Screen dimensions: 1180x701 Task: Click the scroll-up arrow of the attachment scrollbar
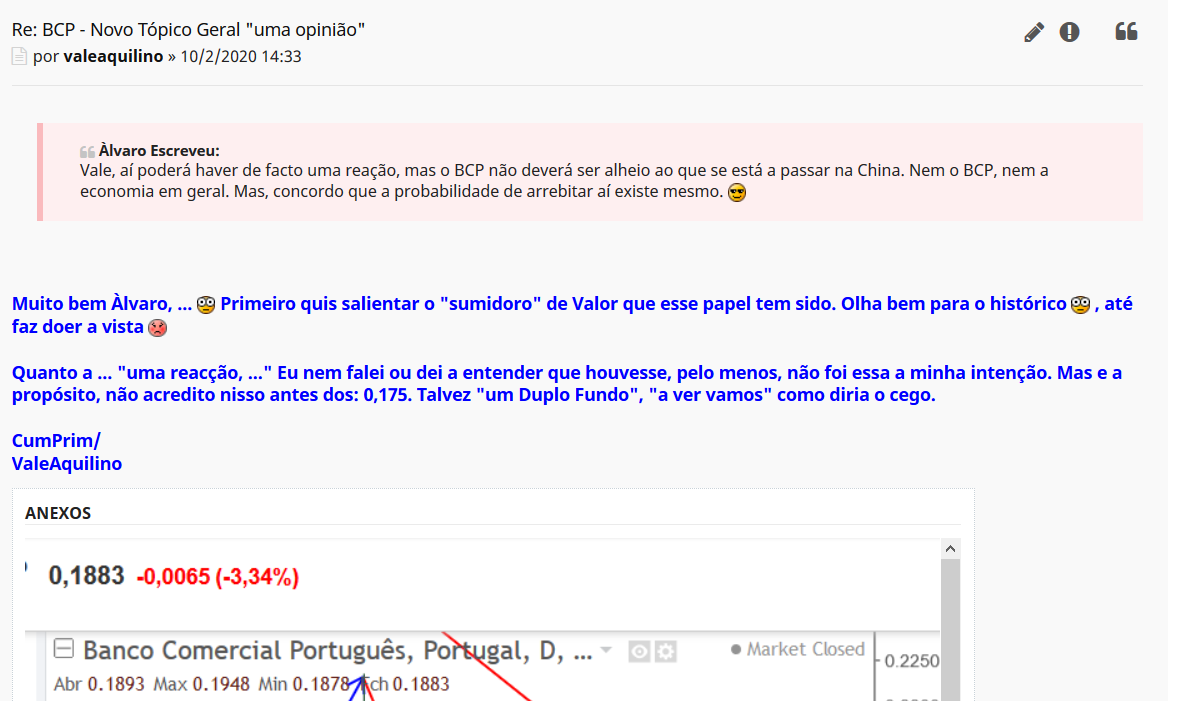tap(950, 549)
